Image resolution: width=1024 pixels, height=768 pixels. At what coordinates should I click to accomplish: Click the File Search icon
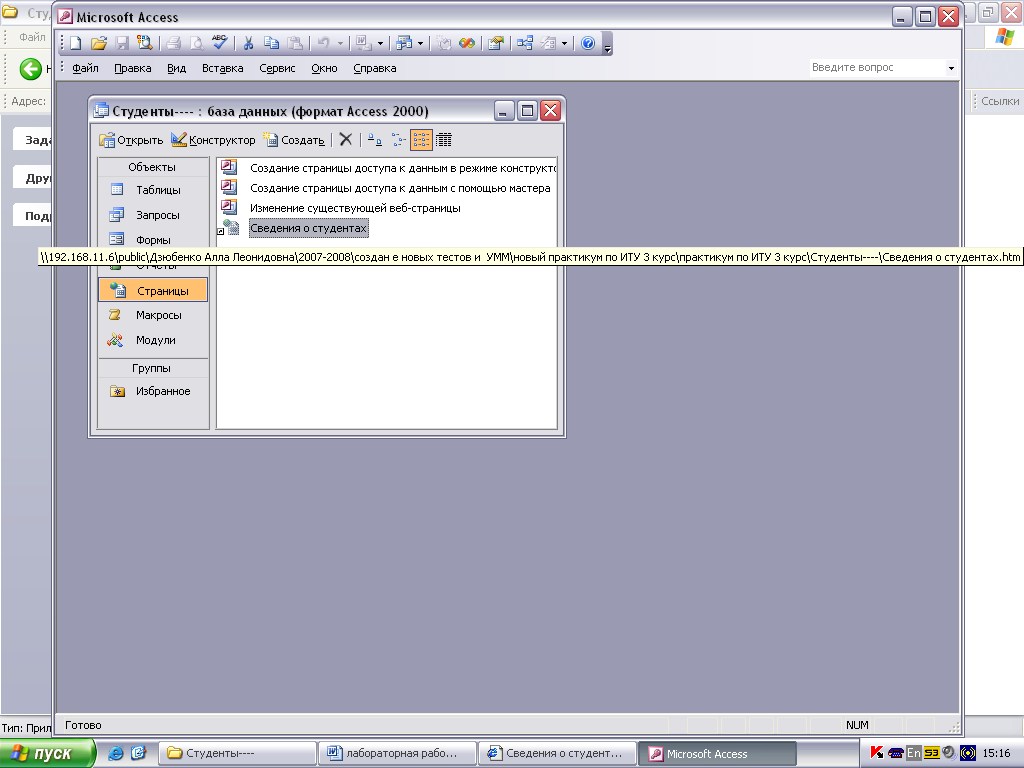144,44
